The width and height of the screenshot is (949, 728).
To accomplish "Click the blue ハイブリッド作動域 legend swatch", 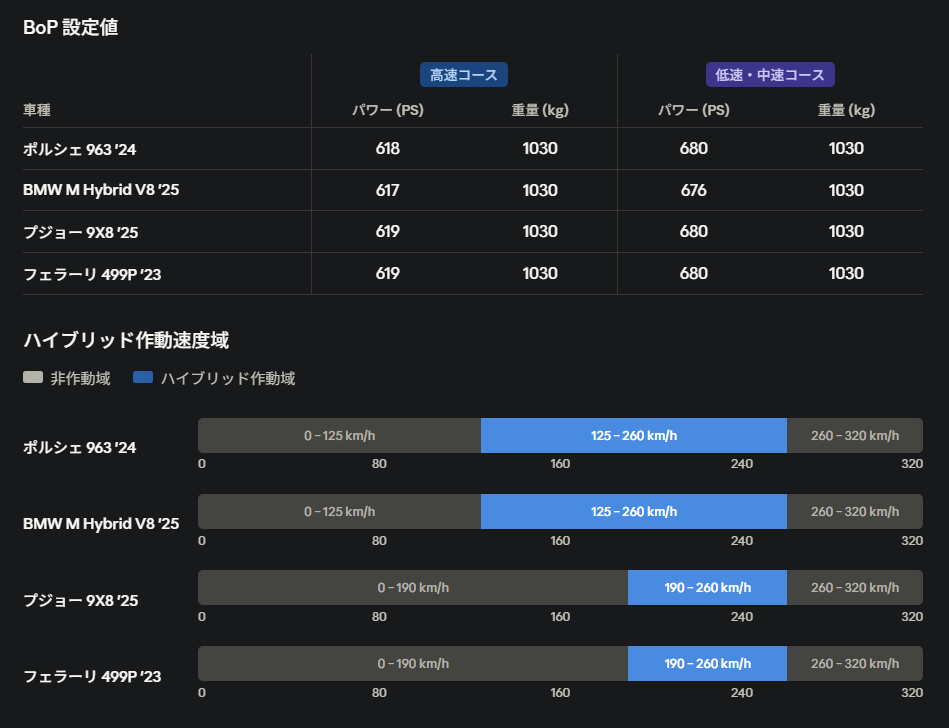I will click(143, 377).
